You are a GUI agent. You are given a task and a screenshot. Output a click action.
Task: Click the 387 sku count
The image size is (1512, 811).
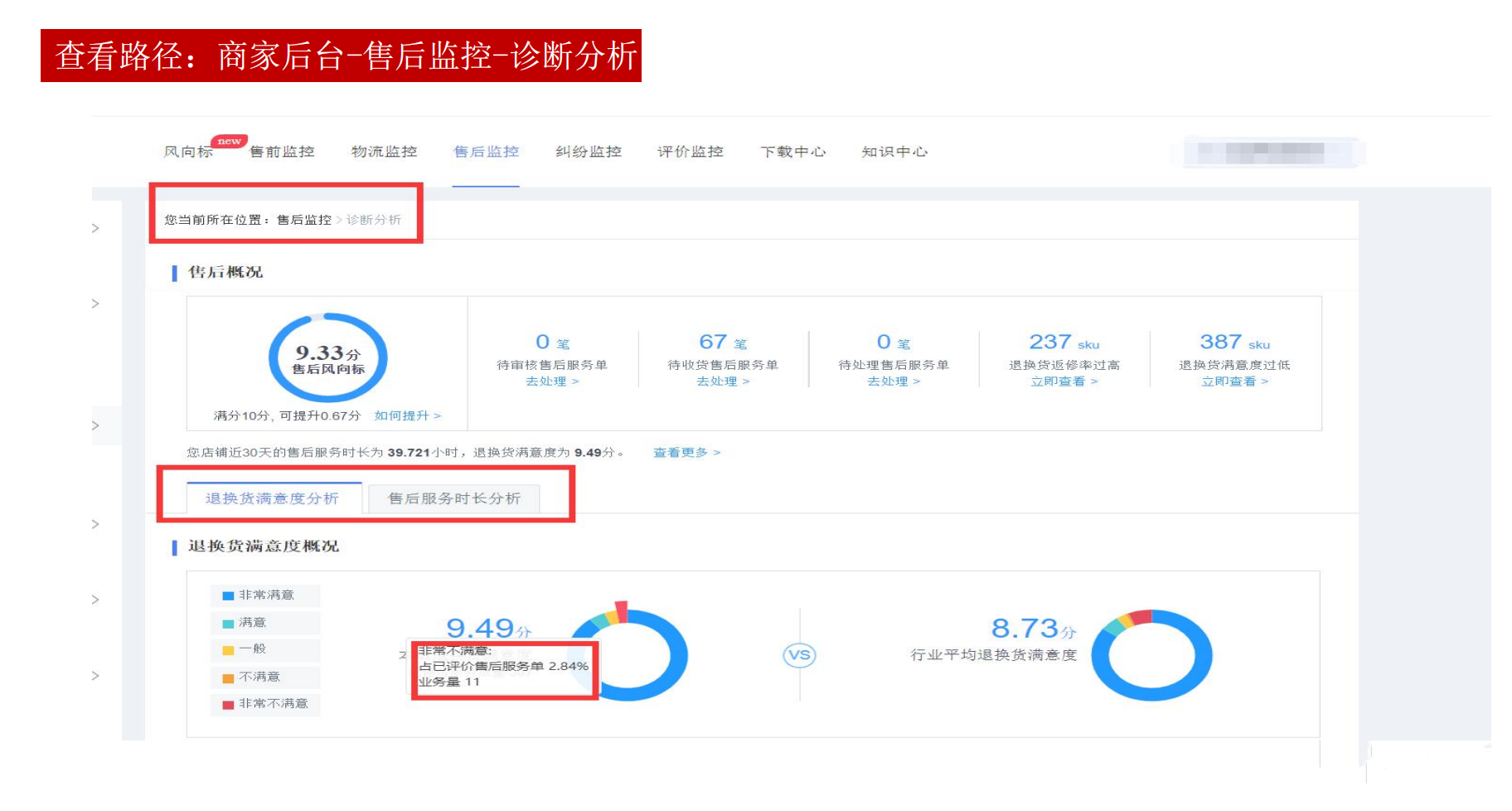(1235, 342)
